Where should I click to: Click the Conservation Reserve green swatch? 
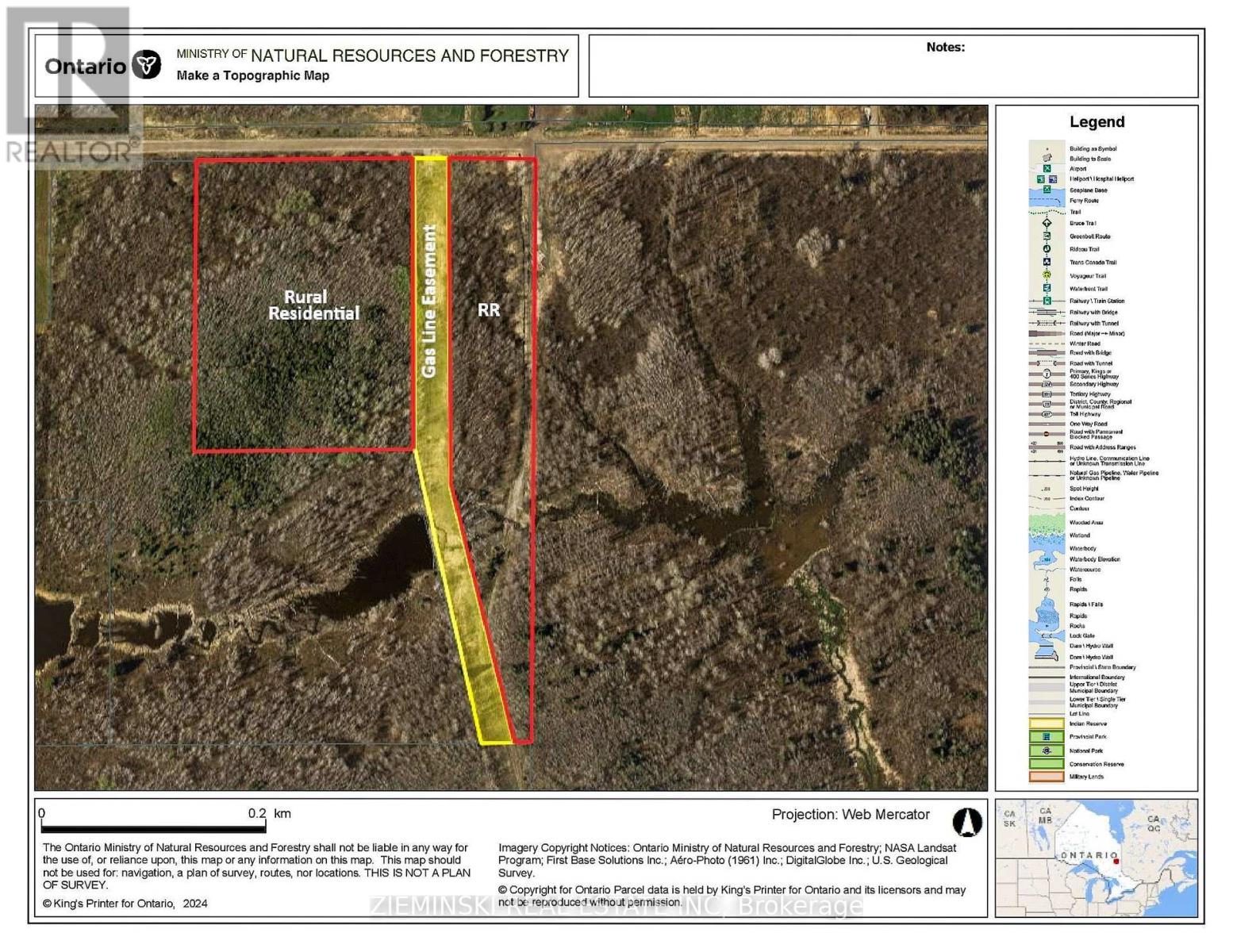[1047, 764]
